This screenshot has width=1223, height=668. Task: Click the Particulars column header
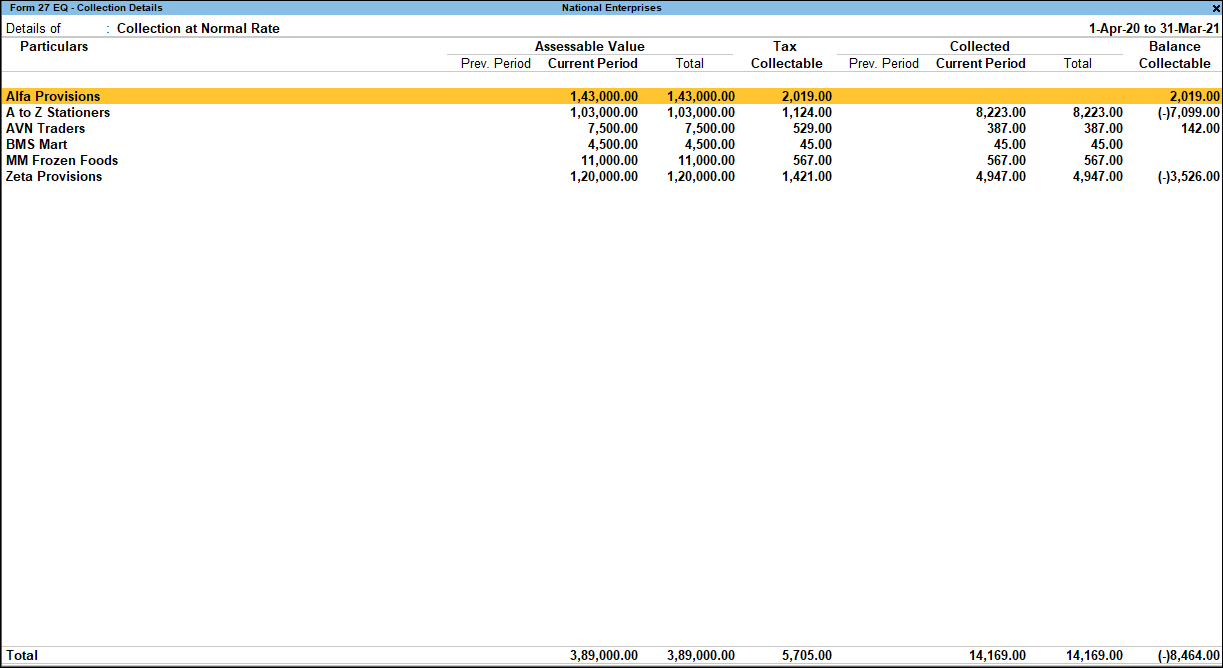54,46
